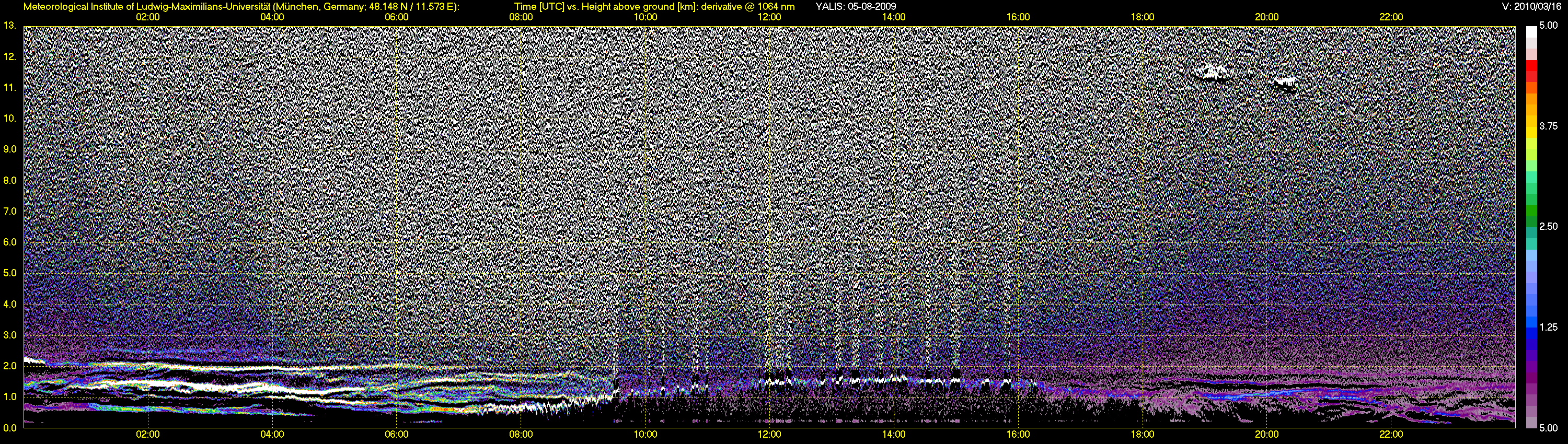Click the '18:00' label on the bottom time axis
This screenshot has height=444, width=1568.
point(1143,434)
